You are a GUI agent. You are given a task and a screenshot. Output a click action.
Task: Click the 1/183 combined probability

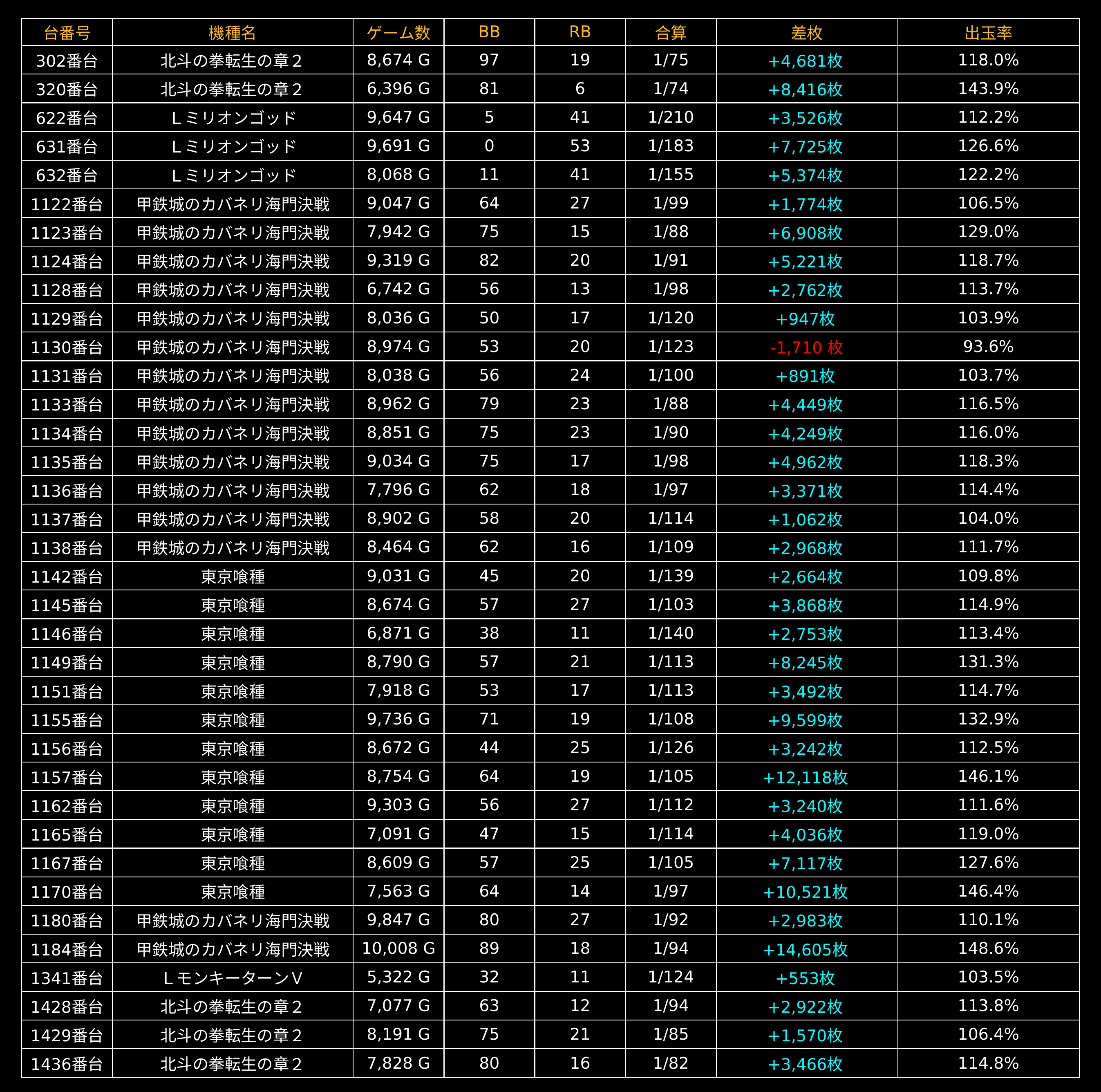(x=671, y=146)
